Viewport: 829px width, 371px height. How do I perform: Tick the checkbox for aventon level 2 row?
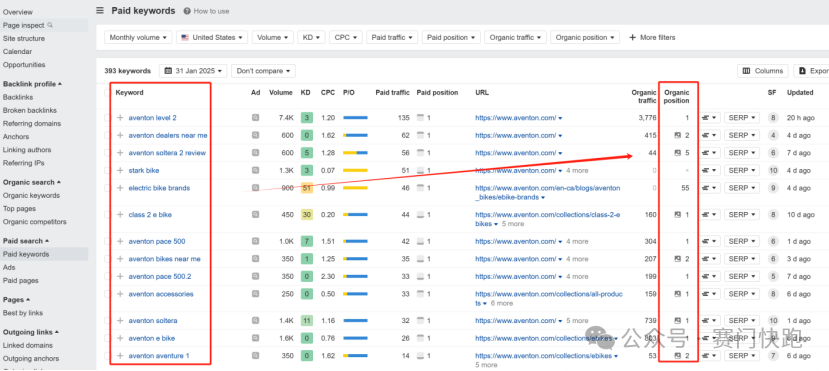(x=107, y=118)
